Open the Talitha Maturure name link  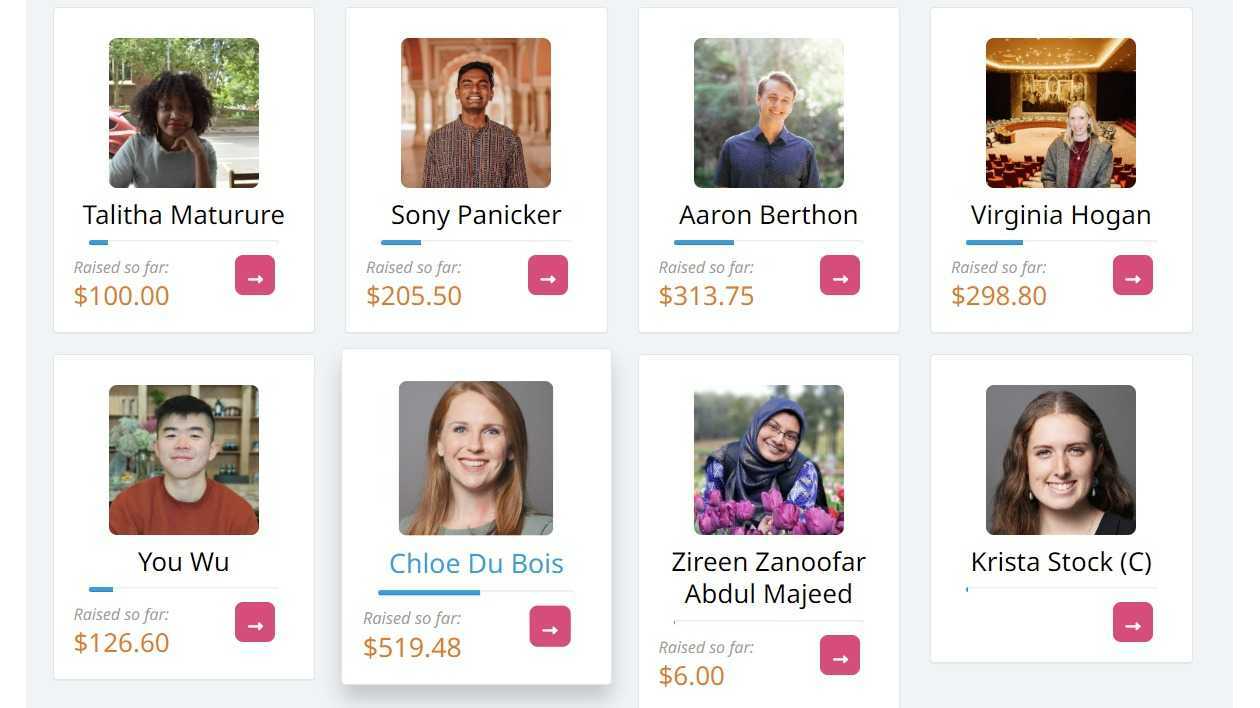[184, 215]
